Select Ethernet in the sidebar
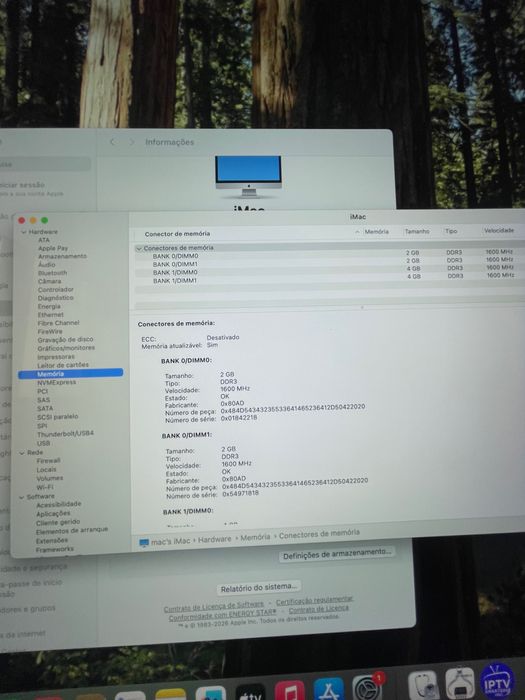Viewport: 525px width, 700px height. tap(50, 315)
